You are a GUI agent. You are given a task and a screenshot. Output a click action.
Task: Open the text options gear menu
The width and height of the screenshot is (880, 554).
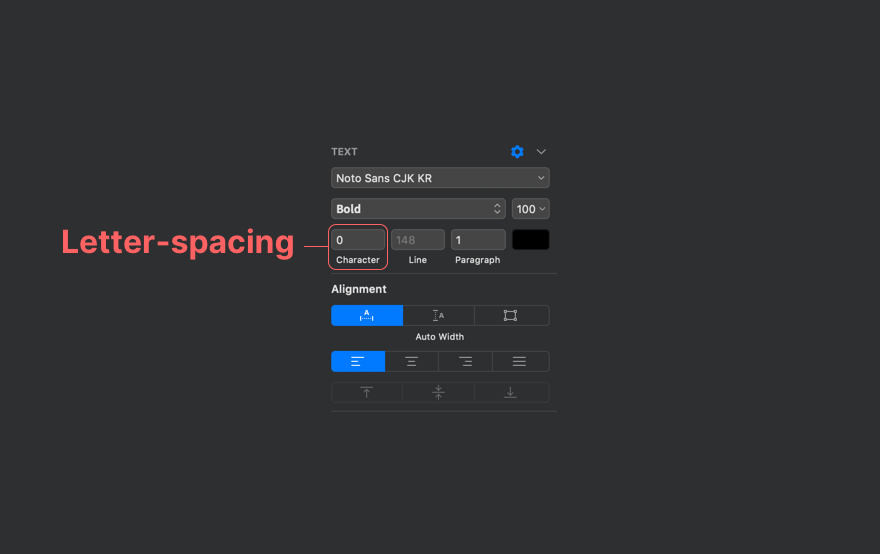click(x=517, y=152)
